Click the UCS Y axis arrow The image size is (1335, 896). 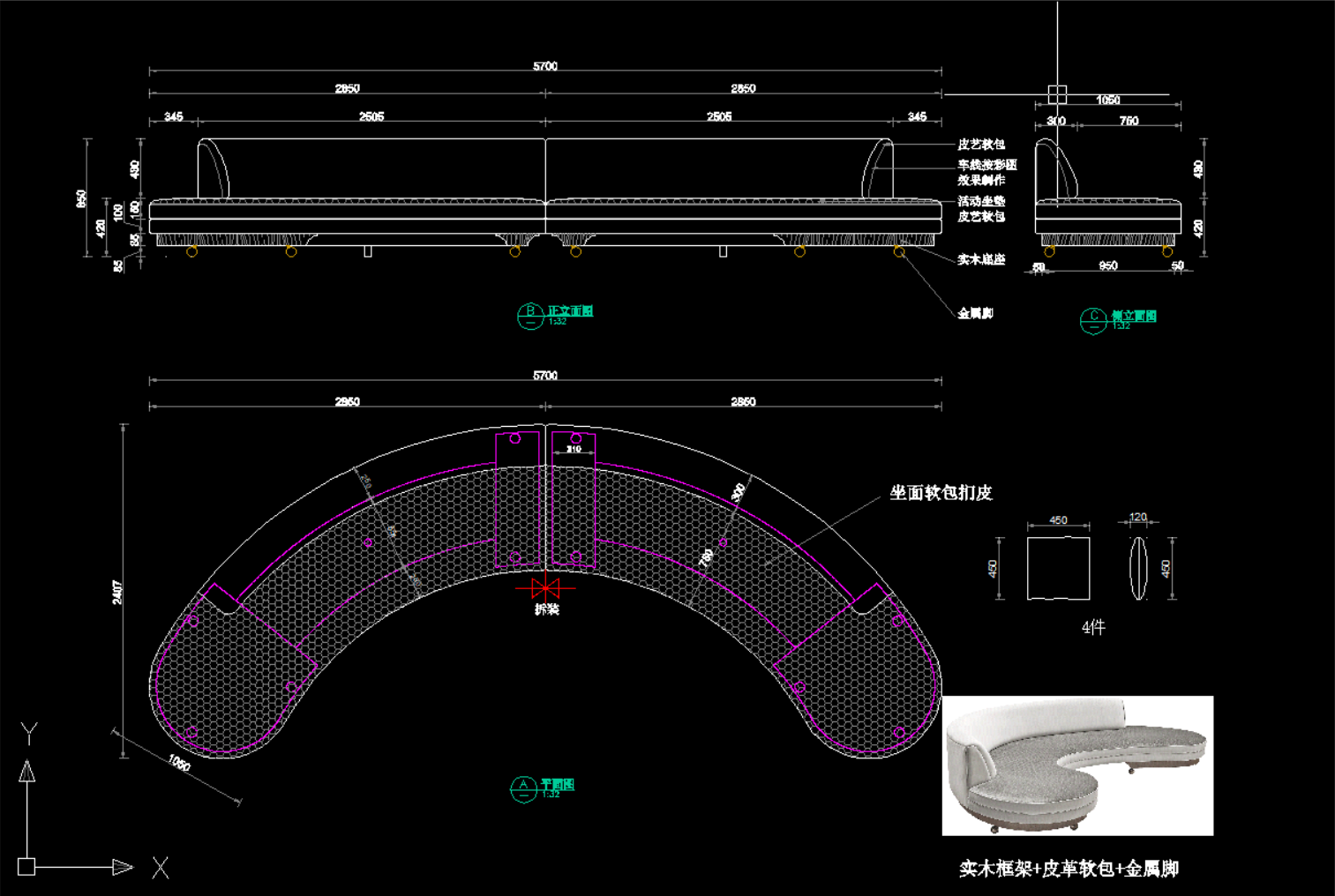pos(27,772)
